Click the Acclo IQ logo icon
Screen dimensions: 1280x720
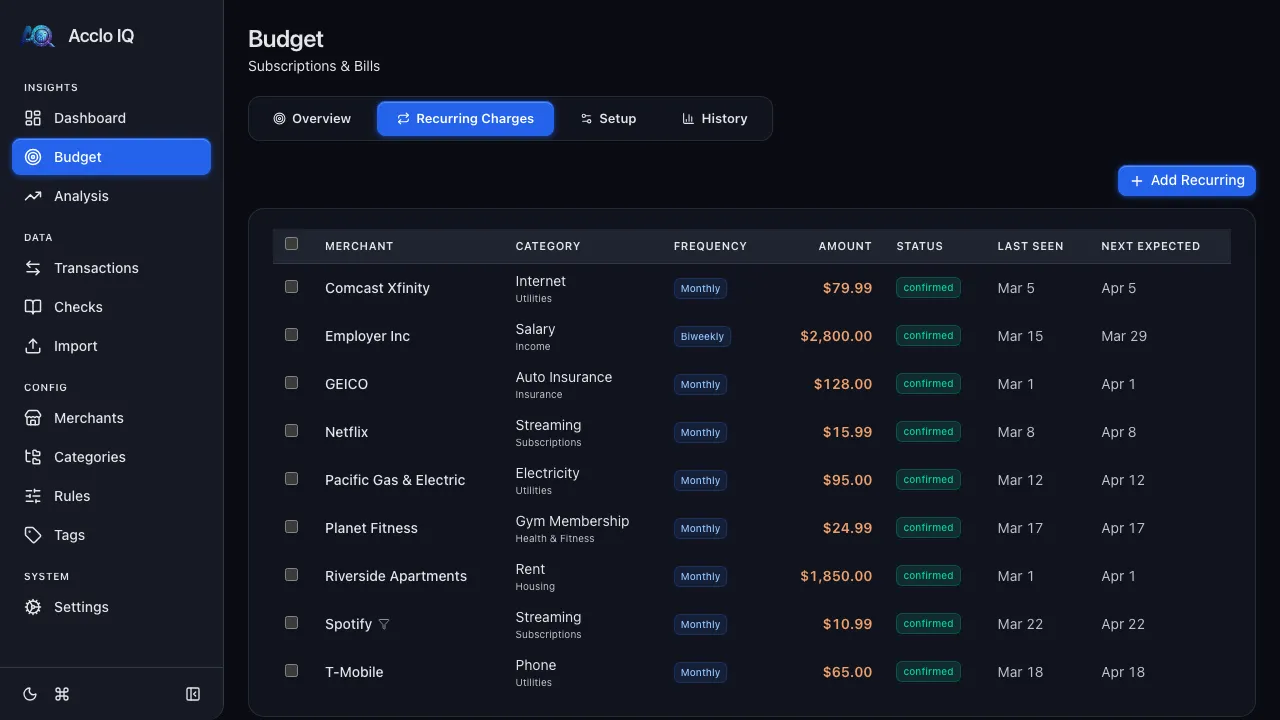[x=38, y=36]
